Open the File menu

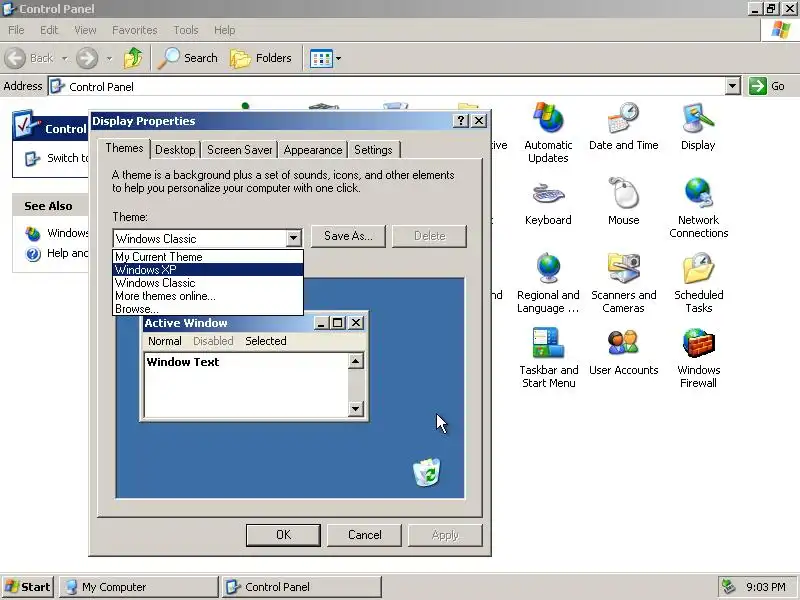(x=16, y=30)
